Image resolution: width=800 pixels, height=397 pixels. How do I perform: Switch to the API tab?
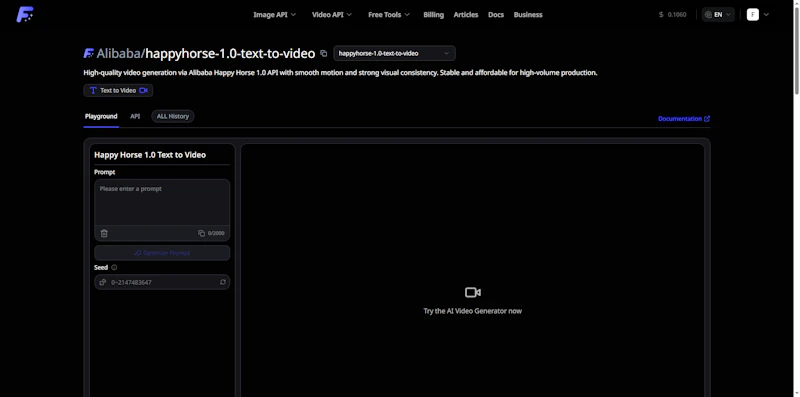point(135,116)
